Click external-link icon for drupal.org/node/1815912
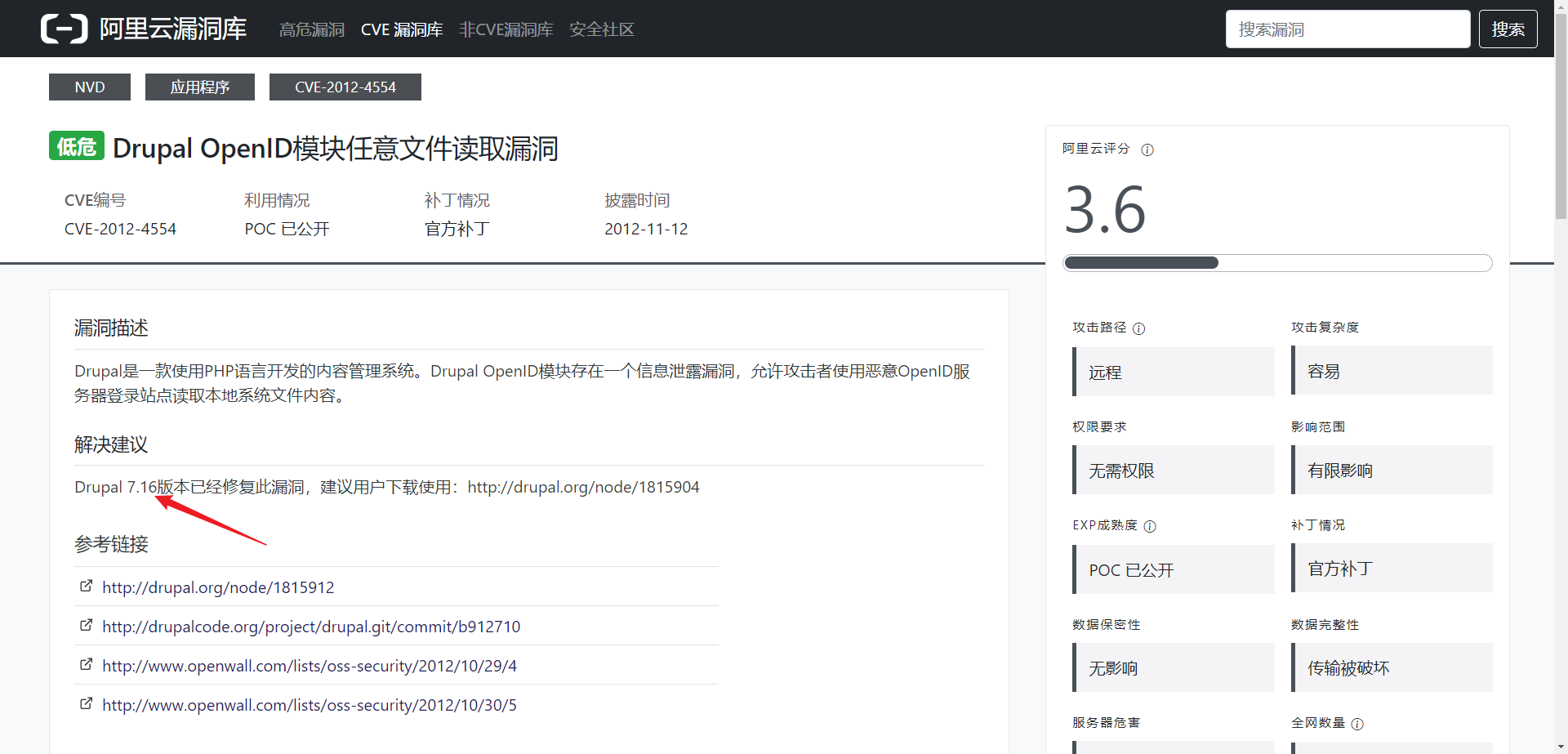The width and height of the screenshot is (1568, 754). tap(86, 586)
